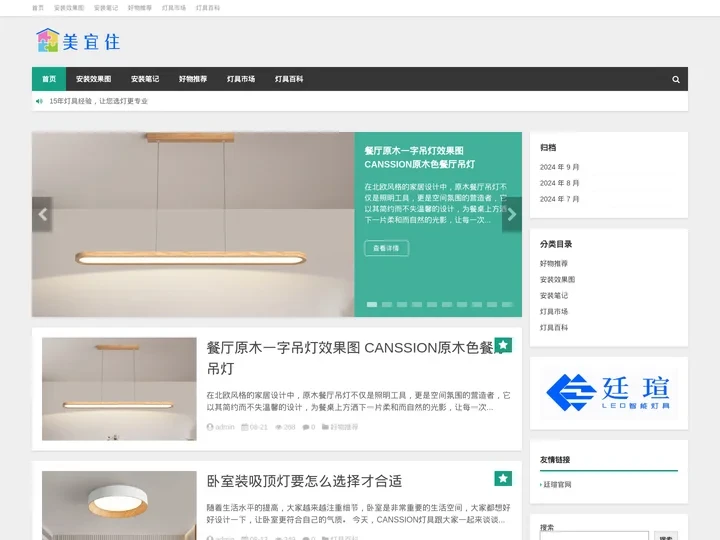Open the 2024 年 7 月 archive
This screenshot has width=720, height=540.
(x=559, y=199)
